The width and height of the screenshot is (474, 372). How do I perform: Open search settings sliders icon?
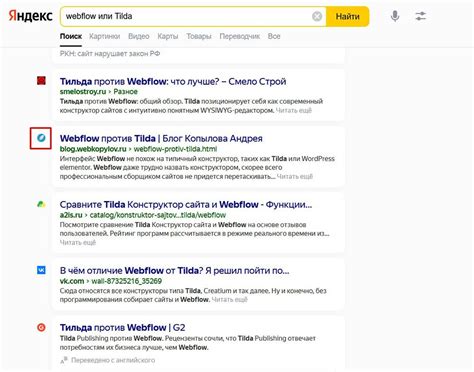pos(421,16)
